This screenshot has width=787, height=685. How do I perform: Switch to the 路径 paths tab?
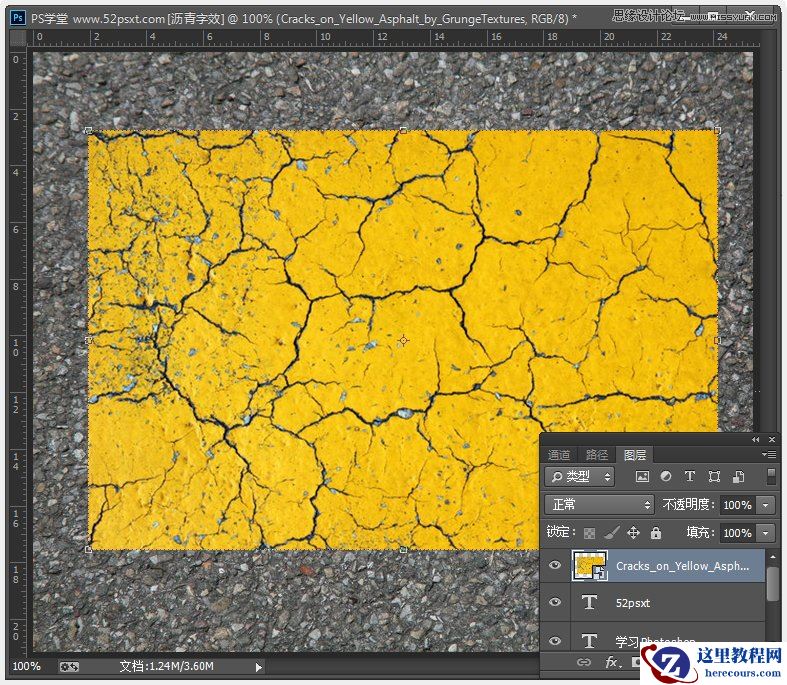pyautogui.click(x=596, y=454)
